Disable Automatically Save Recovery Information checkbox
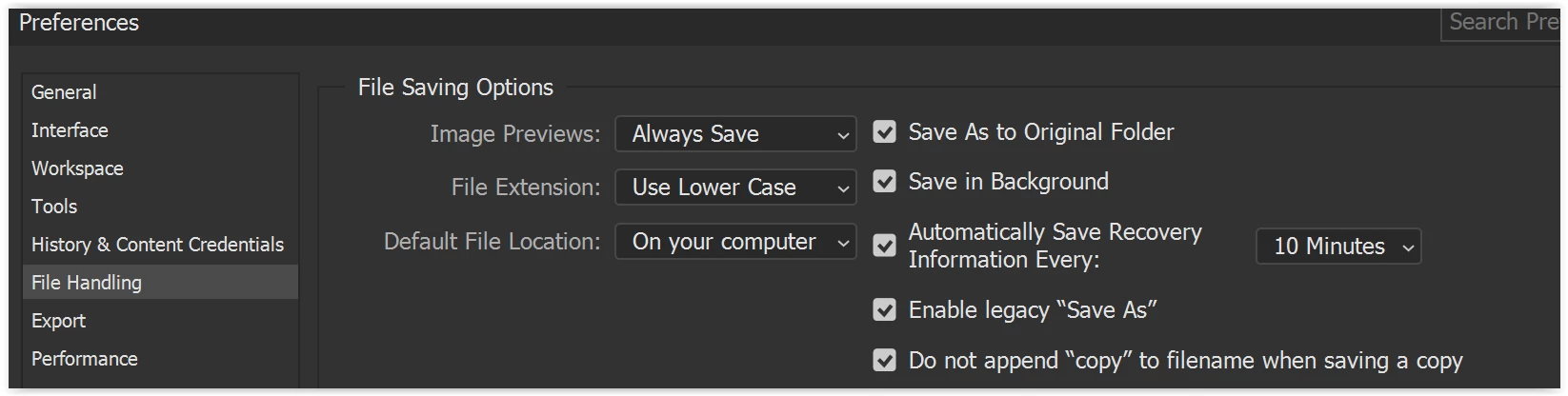 coord(885,246)
